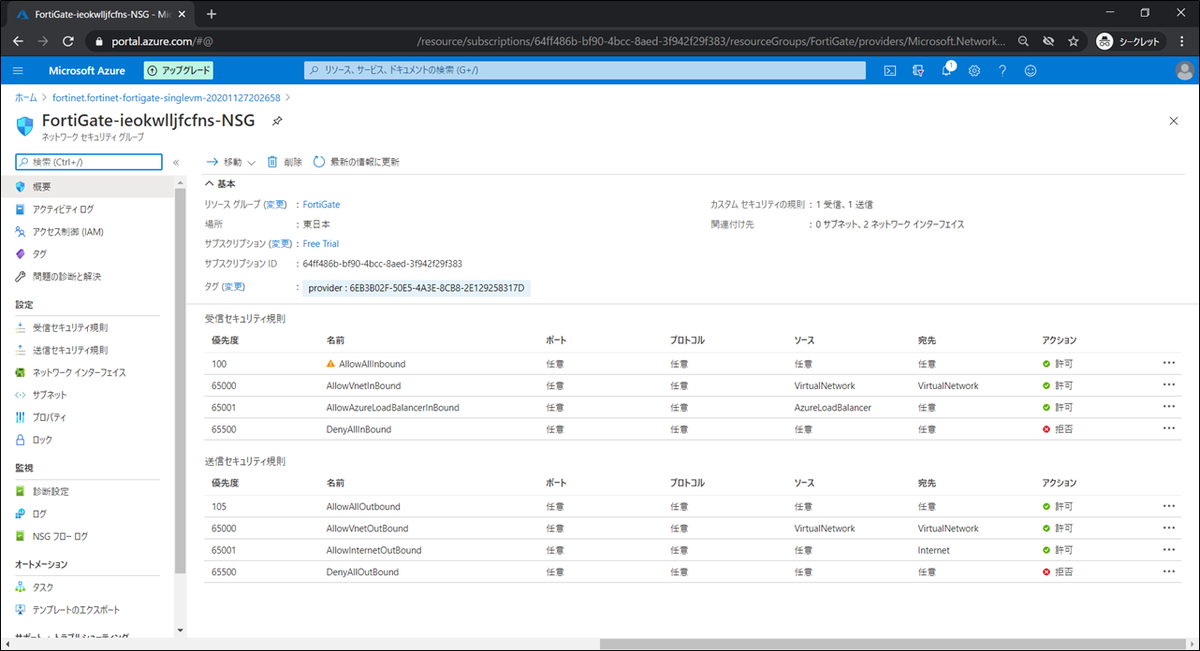Click the provider tag value chip
Image resolution: width=1200 pixels, height=651 pixels.
pos(416,288)
